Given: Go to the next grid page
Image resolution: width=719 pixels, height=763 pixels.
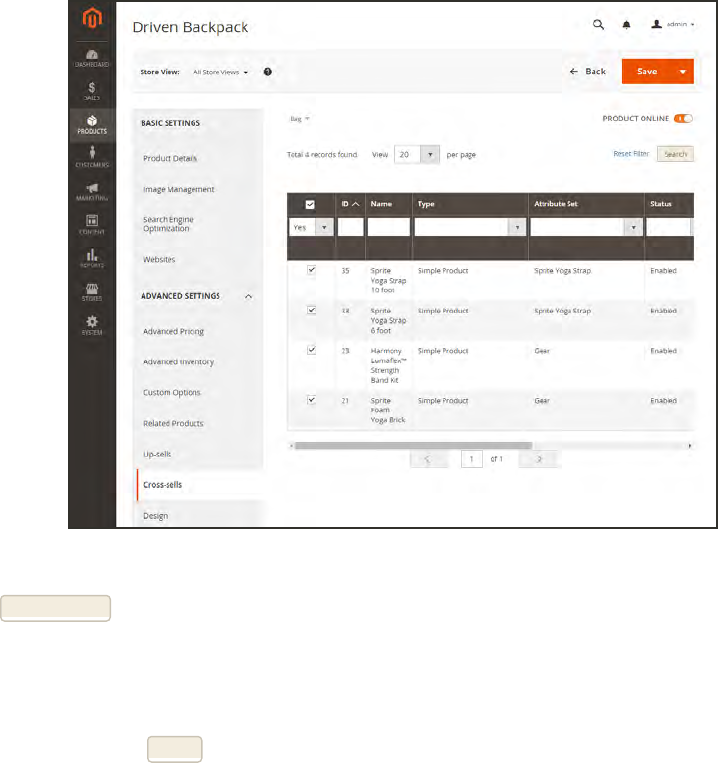Looking at the screenshot, I should tap(539, 459).
